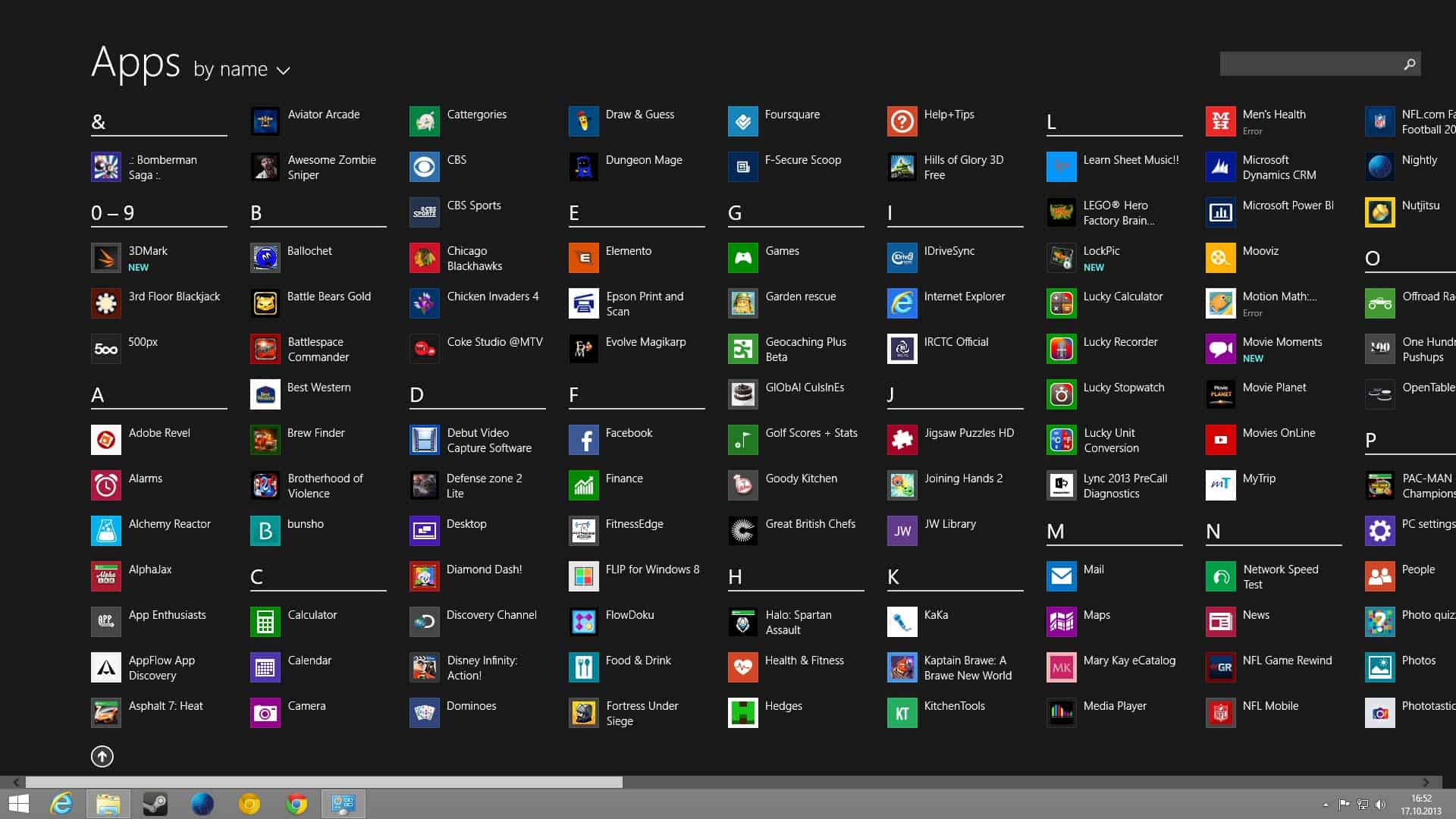Screen dimensions: 1456x819
Task: Open Steam from the taskbar
Action: pyautogui.click(x=155, y=804)
